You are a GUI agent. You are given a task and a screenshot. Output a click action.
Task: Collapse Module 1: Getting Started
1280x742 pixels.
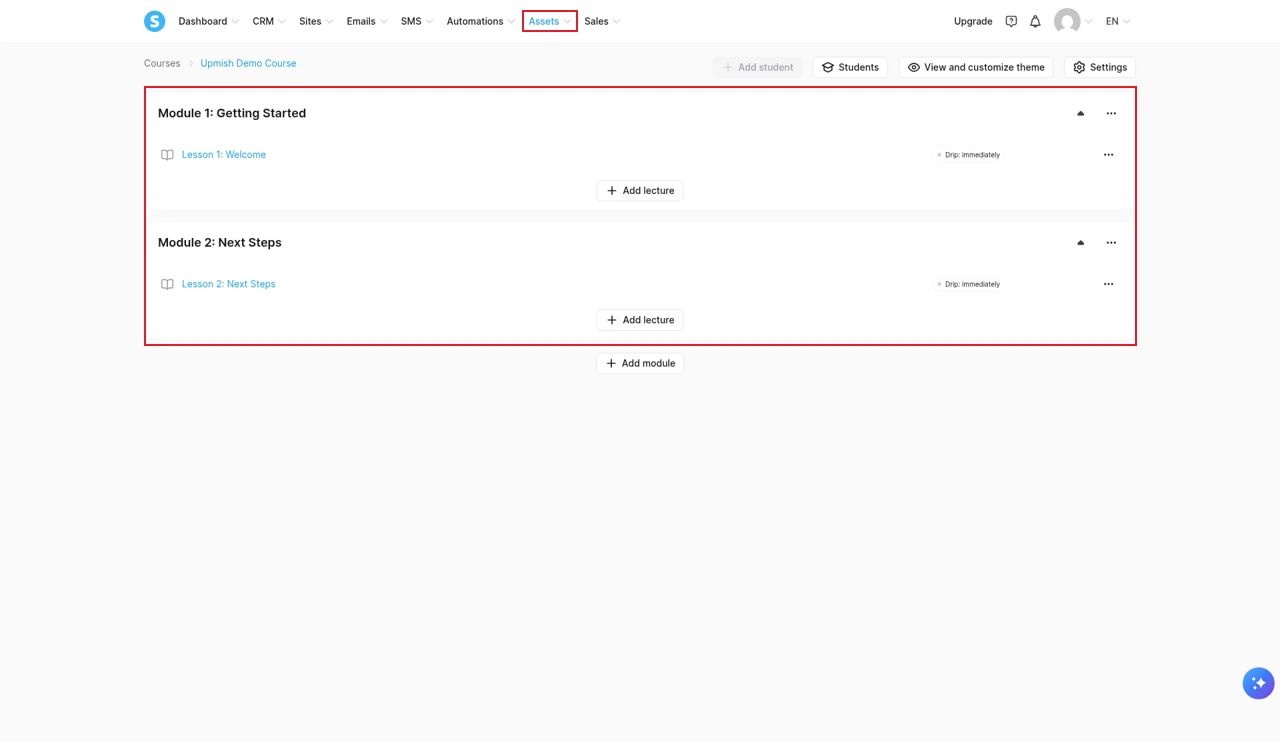pyautogui.click(x=1080, y=113)
